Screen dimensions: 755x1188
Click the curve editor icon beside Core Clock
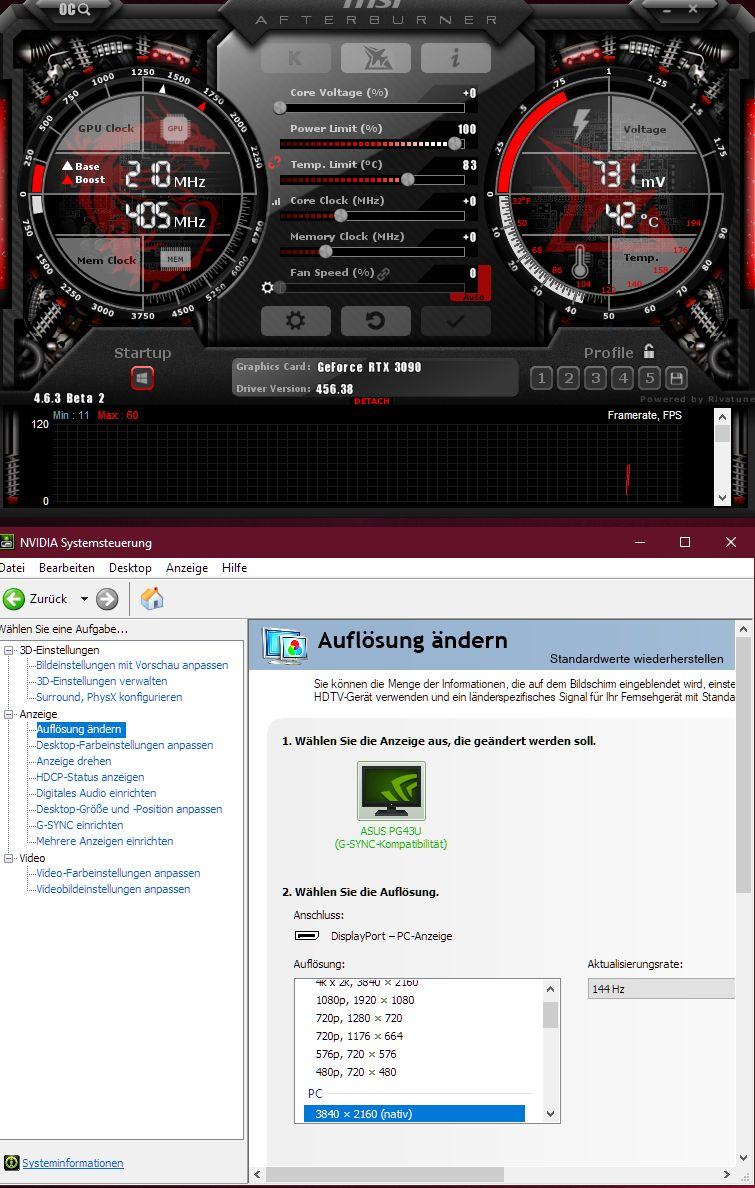point(276,202)
